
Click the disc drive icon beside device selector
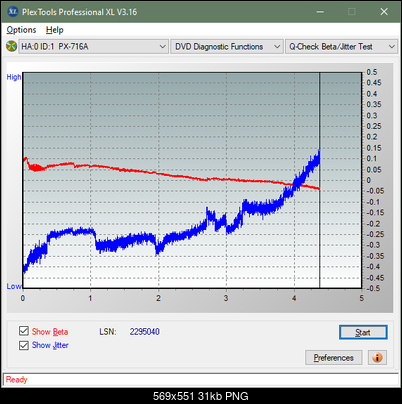[11, 46]
